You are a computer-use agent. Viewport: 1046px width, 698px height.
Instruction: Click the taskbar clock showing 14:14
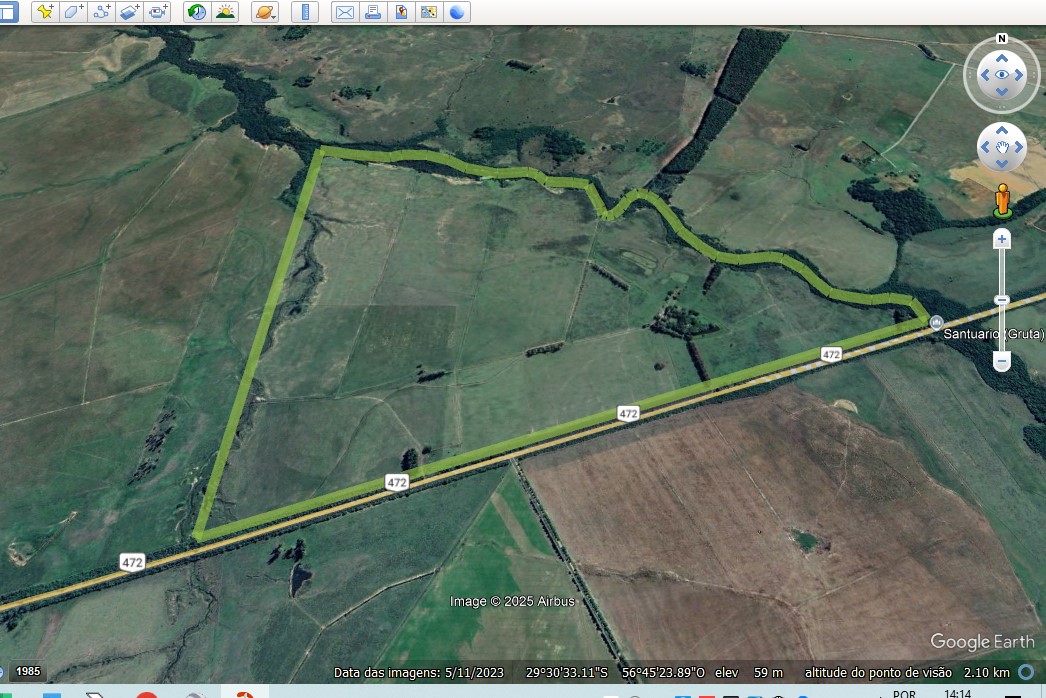pyautogui.click(x=957, y=693)
